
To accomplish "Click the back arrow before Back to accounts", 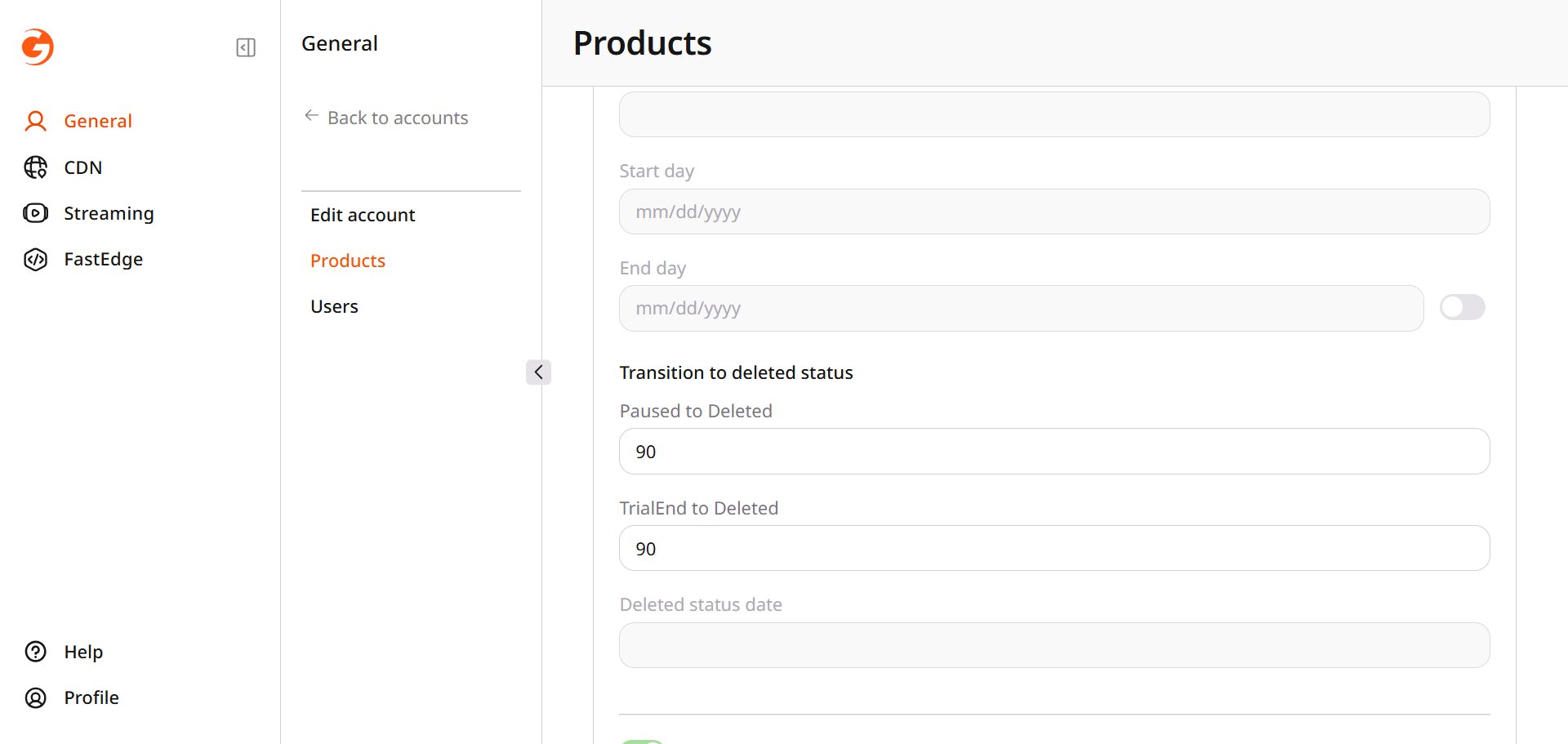I will tap(311, 116).
